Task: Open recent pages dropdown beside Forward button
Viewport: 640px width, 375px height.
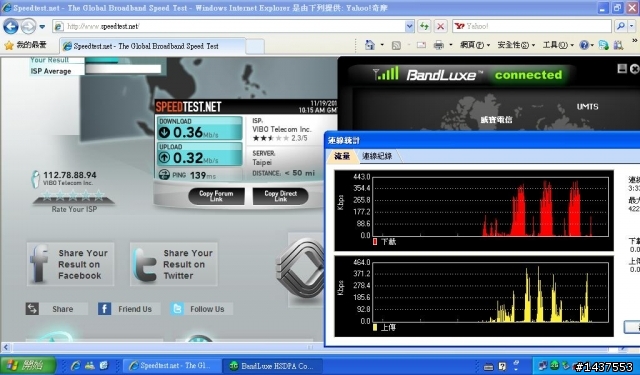Action: tap(42, 27)
